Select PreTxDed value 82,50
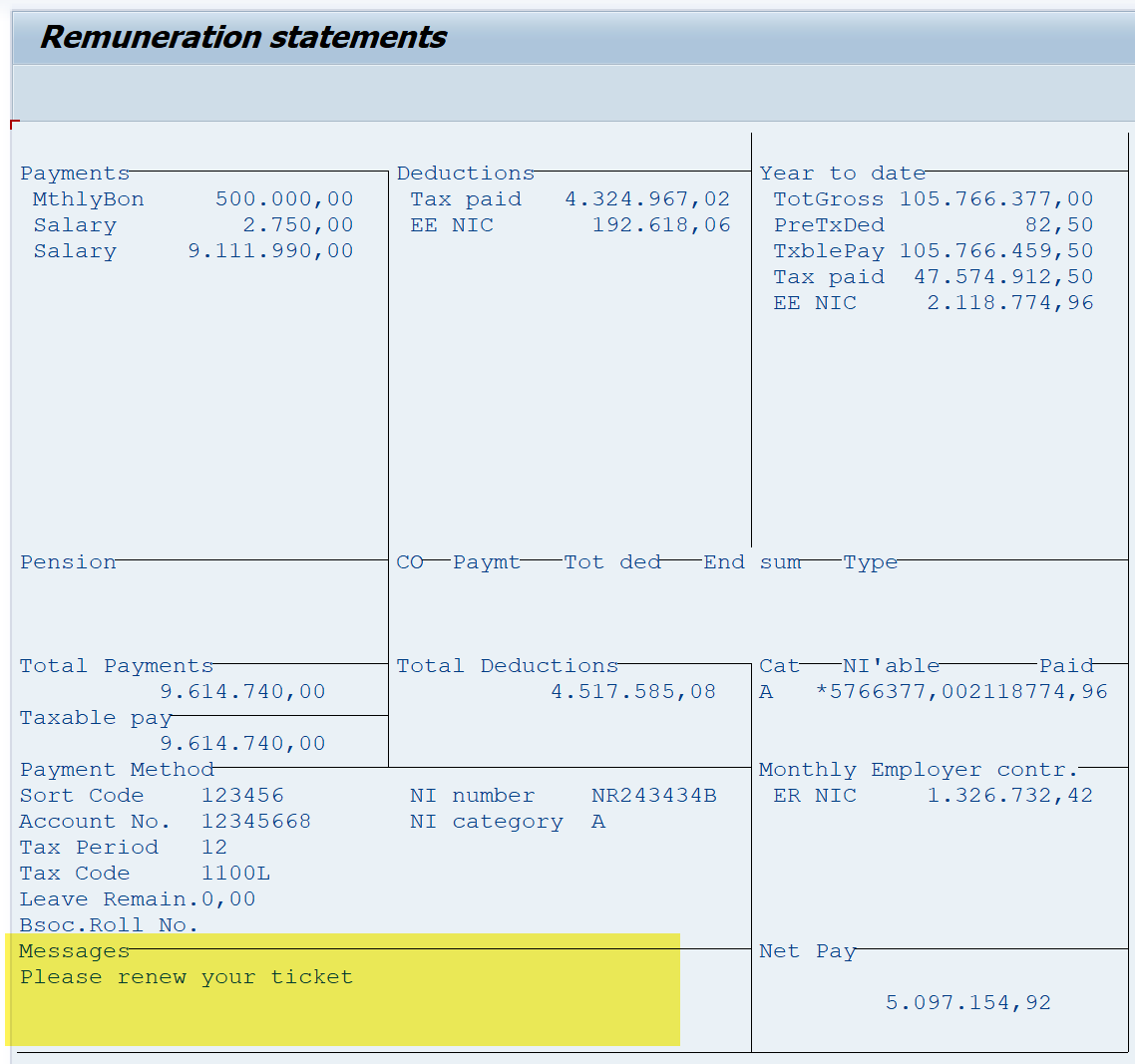Screen dimensions: 1135x1064 tap(1059, 225)
